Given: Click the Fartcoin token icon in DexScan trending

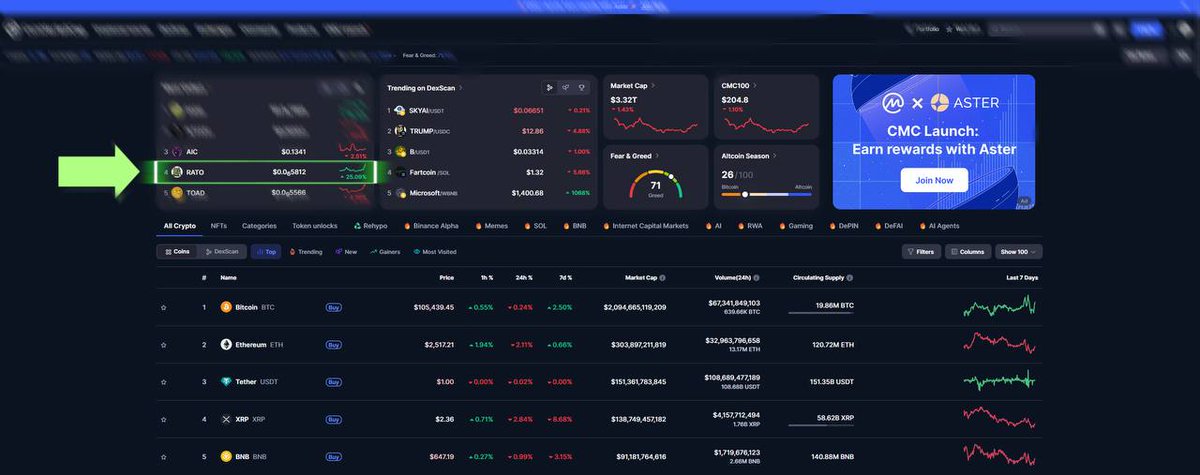Looking at the screenshot, I should pos(400,172).
